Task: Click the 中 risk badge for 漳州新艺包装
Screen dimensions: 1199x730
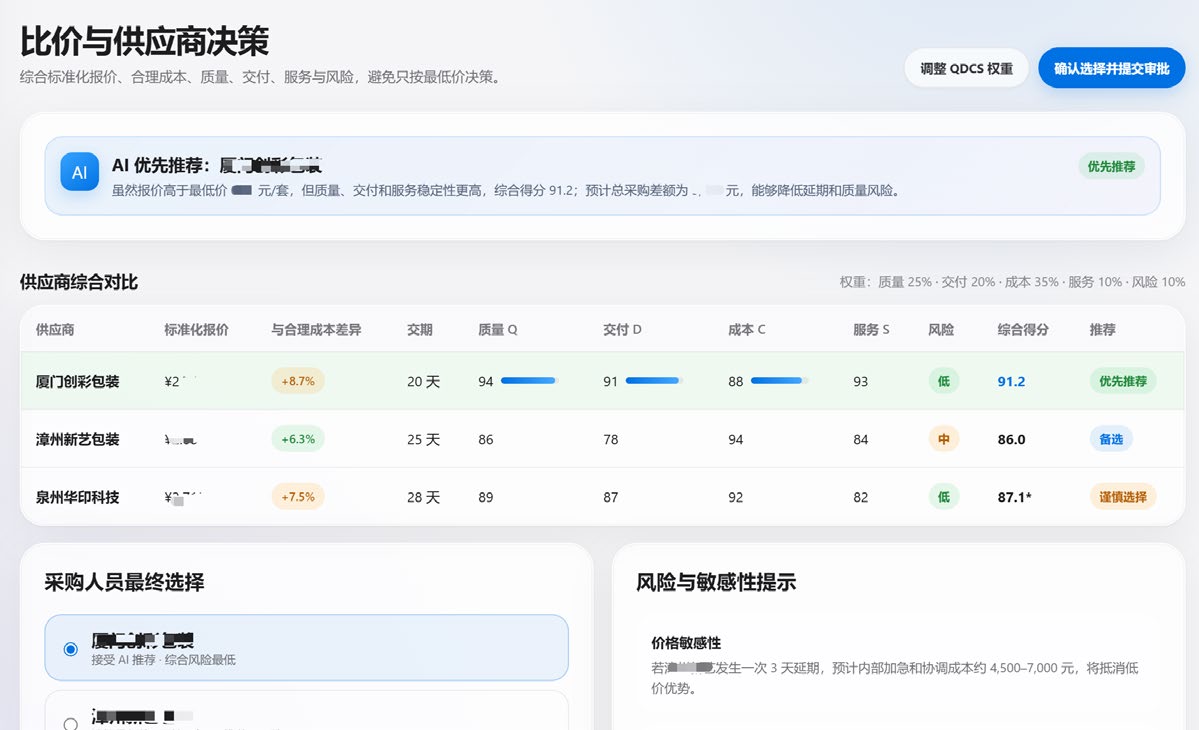Action: pos(944,439)
